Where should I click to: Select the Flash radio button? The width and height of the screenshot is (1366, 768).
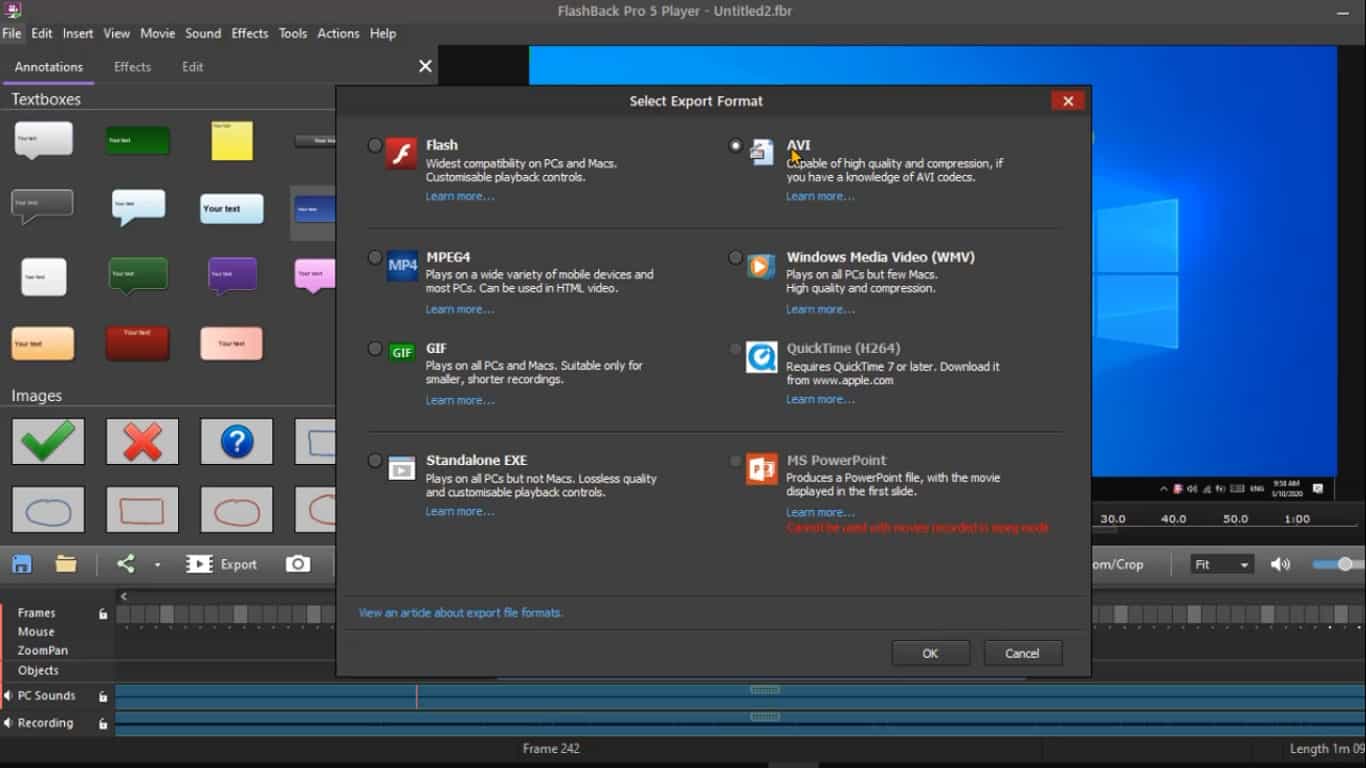375,145
